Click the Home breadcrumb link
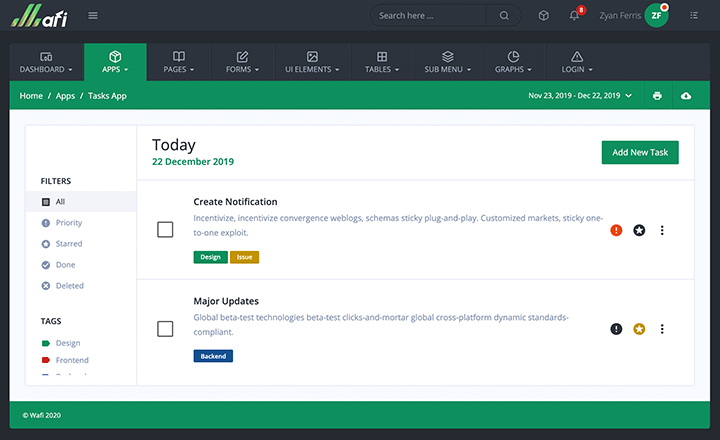Image resolution: width=720 pixels, height=440 pixels. [31, 96]
